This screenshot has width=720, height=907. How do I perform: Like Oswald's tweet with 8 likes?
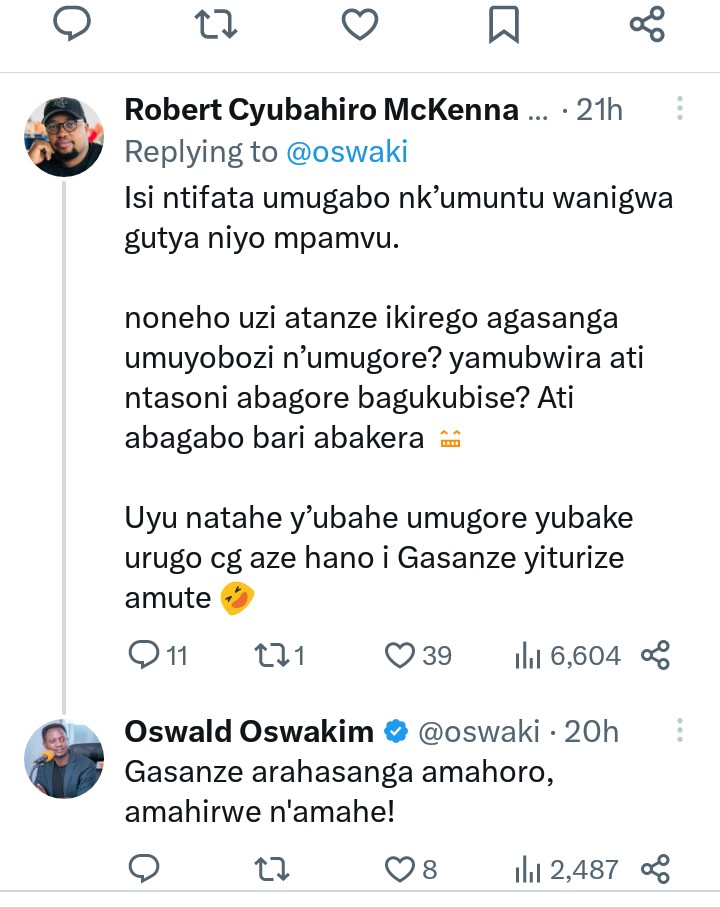coord(400,868)
